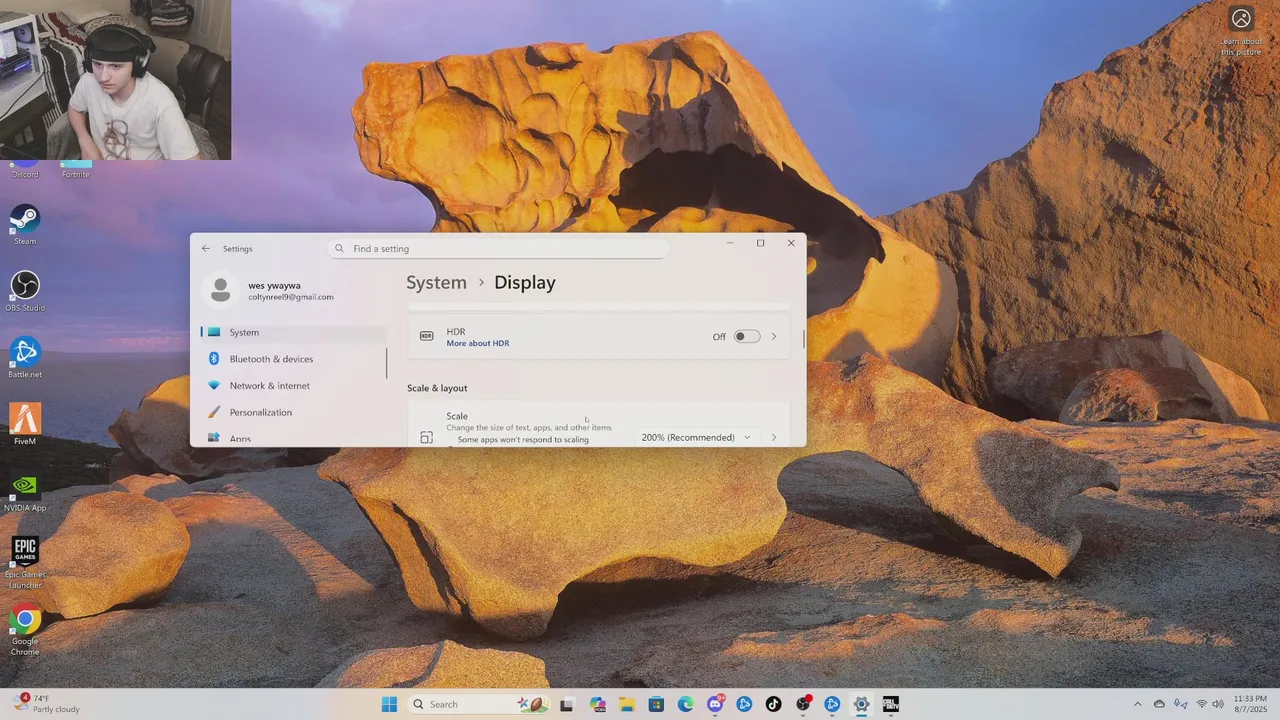1280x720 pixels.
Task: Select the Fortnite desktop shortcut
Action: [x=76, y=170]
